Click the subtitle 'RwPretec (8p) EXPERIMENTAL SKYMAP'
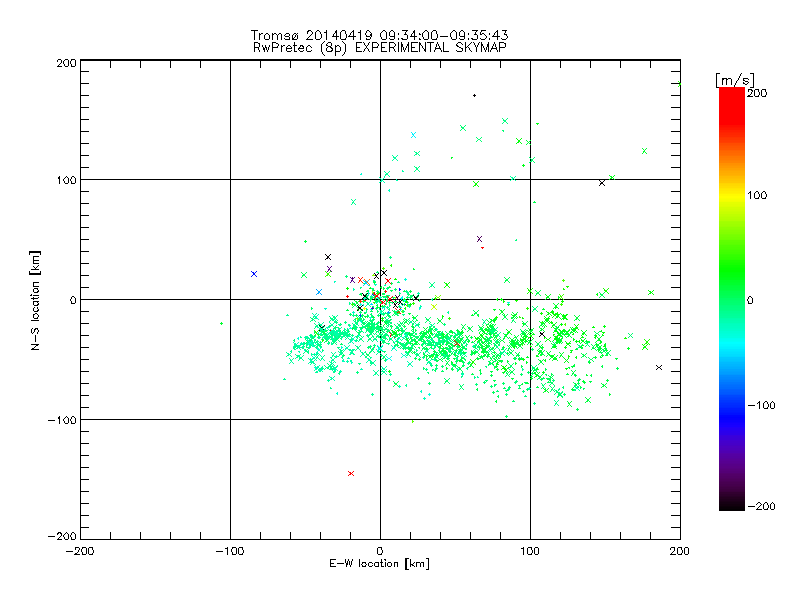The width and height of the screenshot is (800, 600). pyautogui.click(x=380, y=47)
